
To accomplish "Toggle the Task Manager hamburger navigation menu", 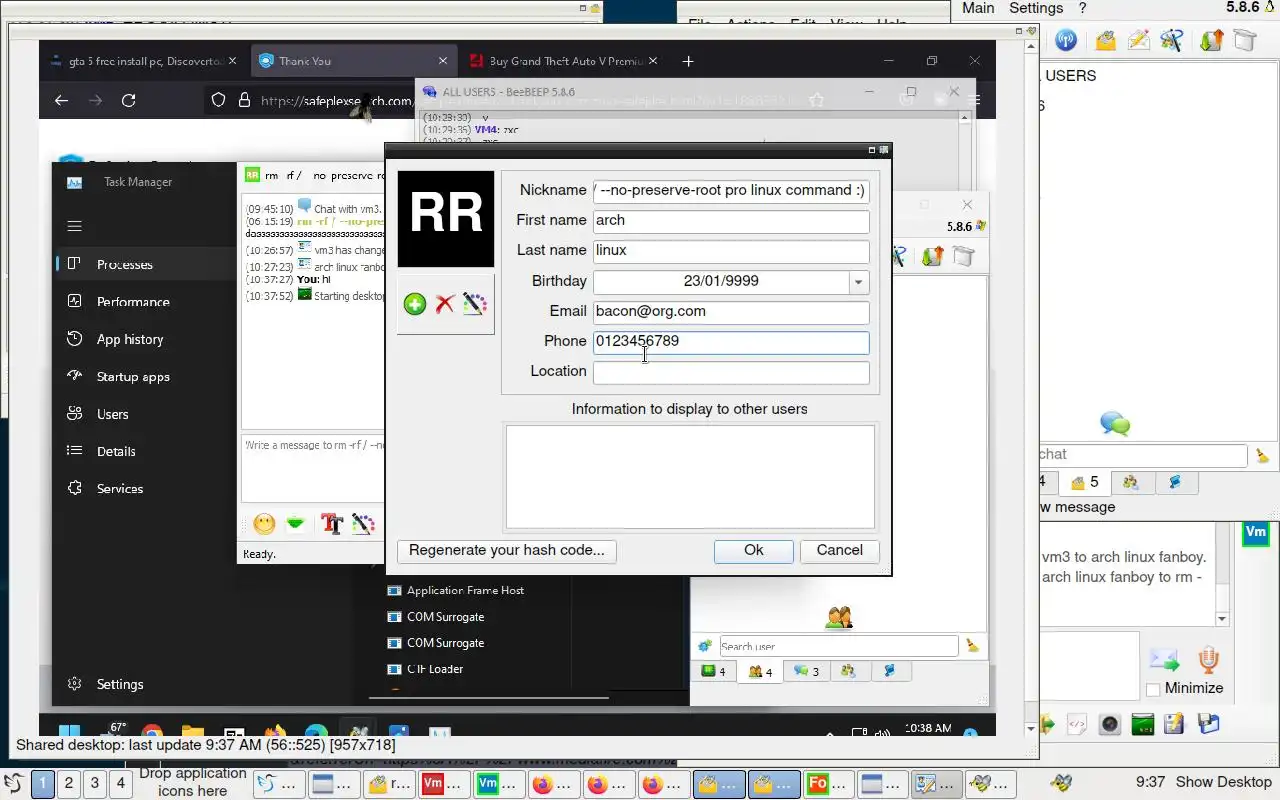I will point(74,226).
